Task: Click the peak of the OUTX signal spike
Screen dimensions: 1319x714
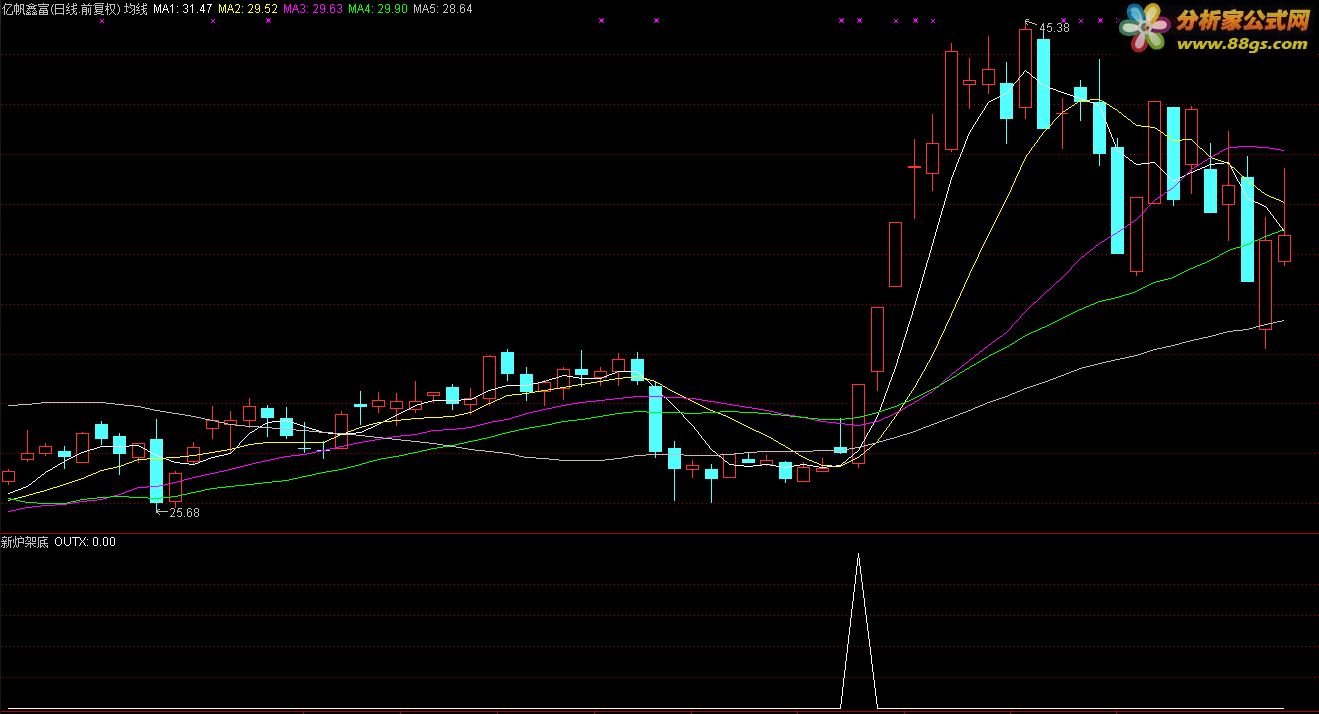Action: point(858,553)
